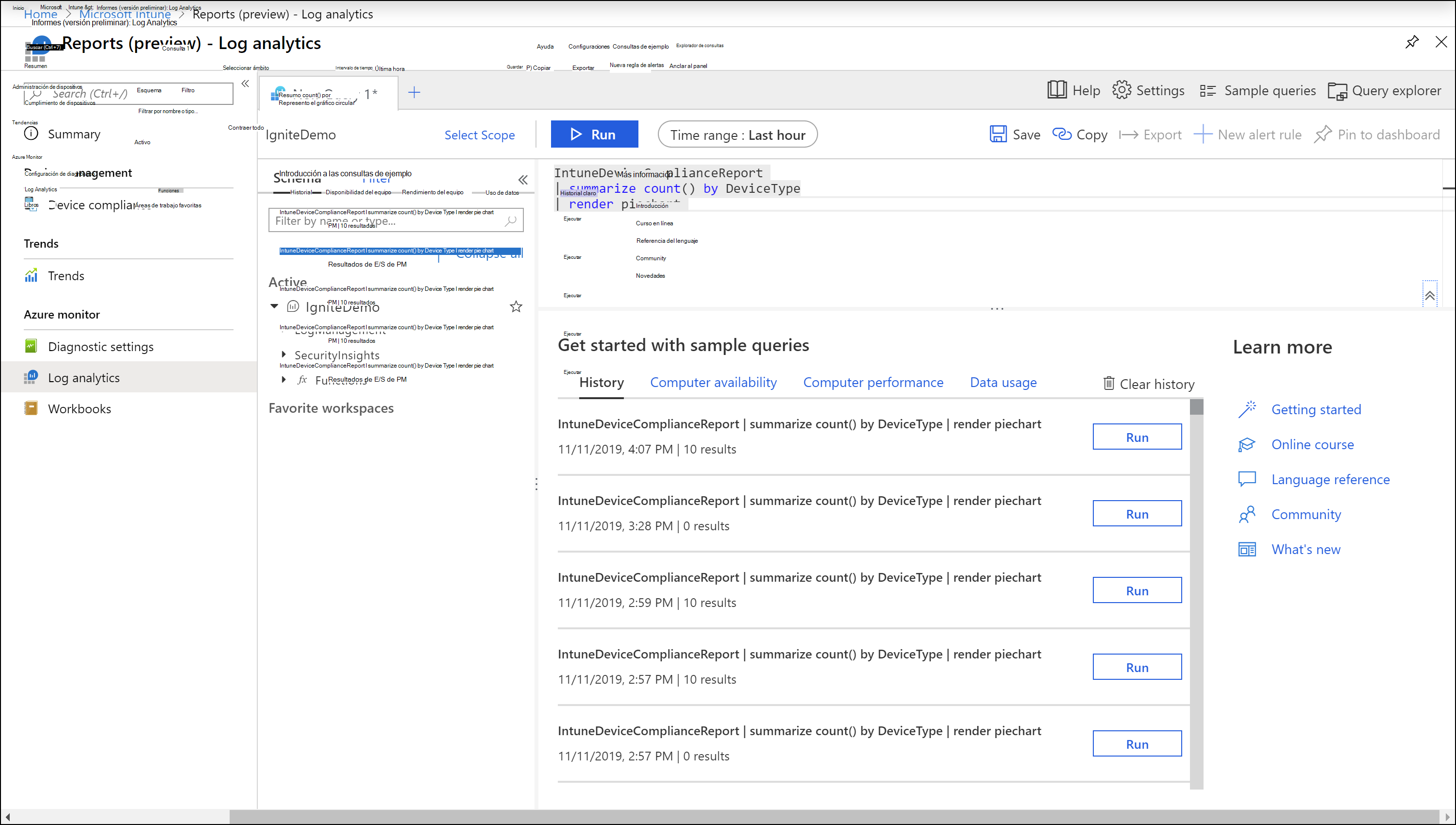The width and height of the screenshot is (1456, 825).
Task: Expand the IgniteDemo workspace node
Action: (x=275, y=306)
